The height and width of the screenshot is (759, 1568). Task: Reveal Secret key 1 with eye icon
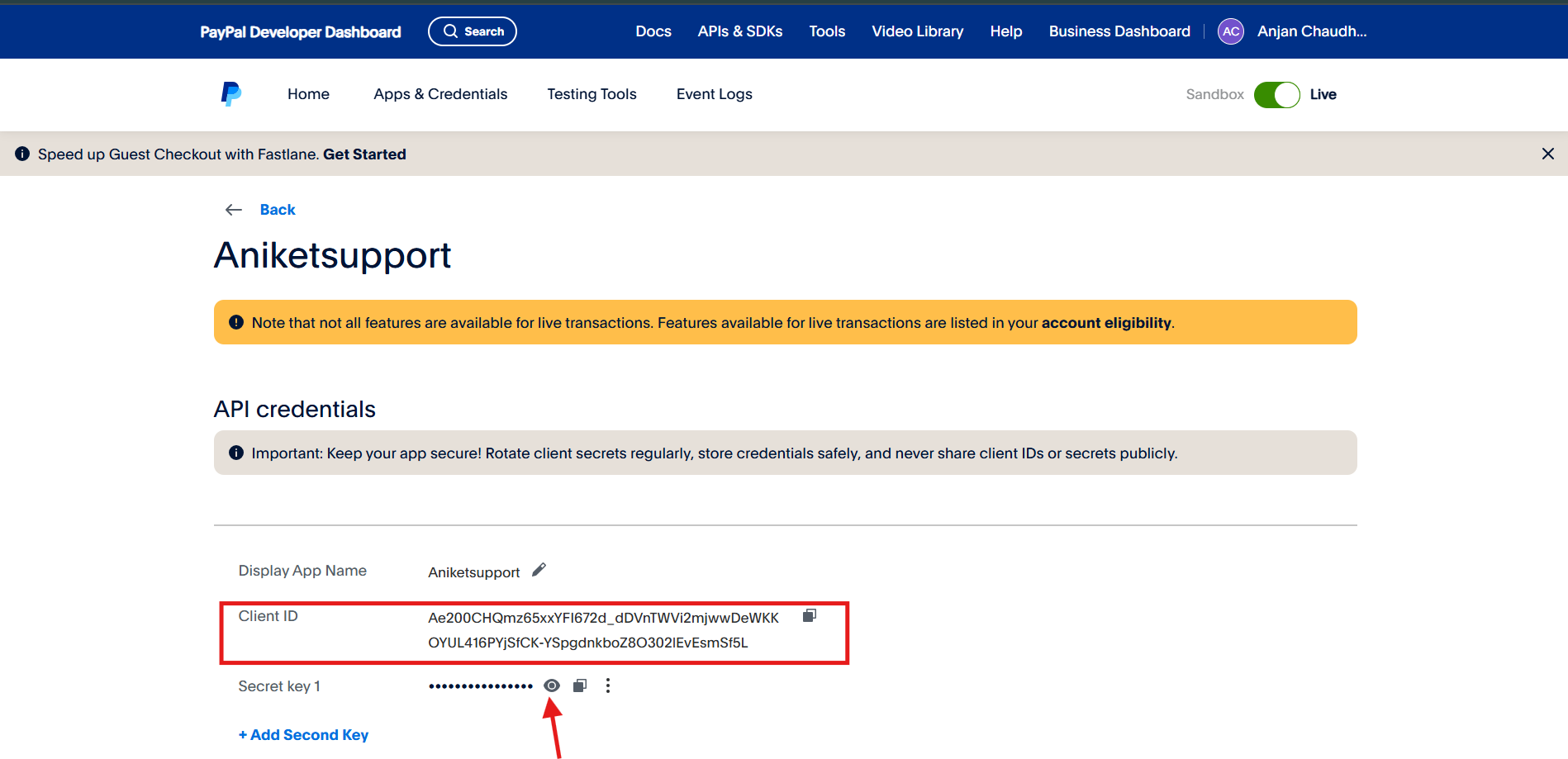point(552,685)
